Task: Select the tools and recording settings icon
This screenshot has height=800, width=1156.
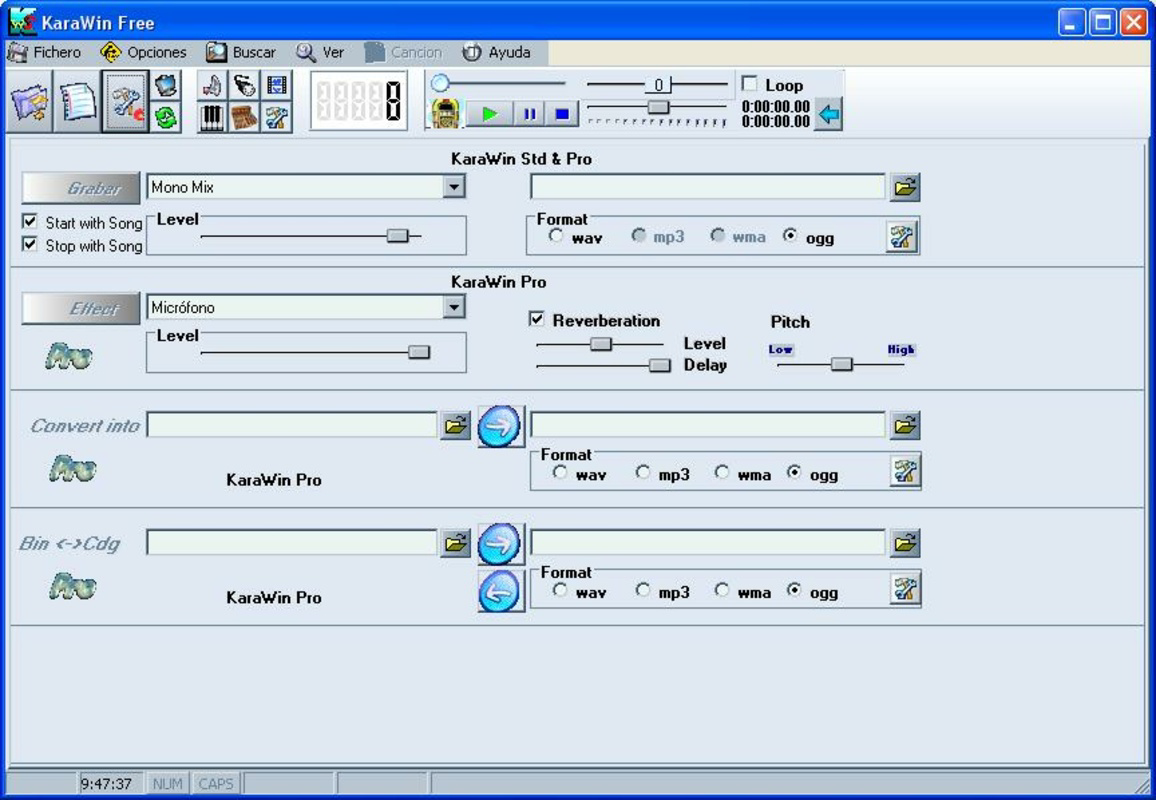Action: tap(126, 102)
